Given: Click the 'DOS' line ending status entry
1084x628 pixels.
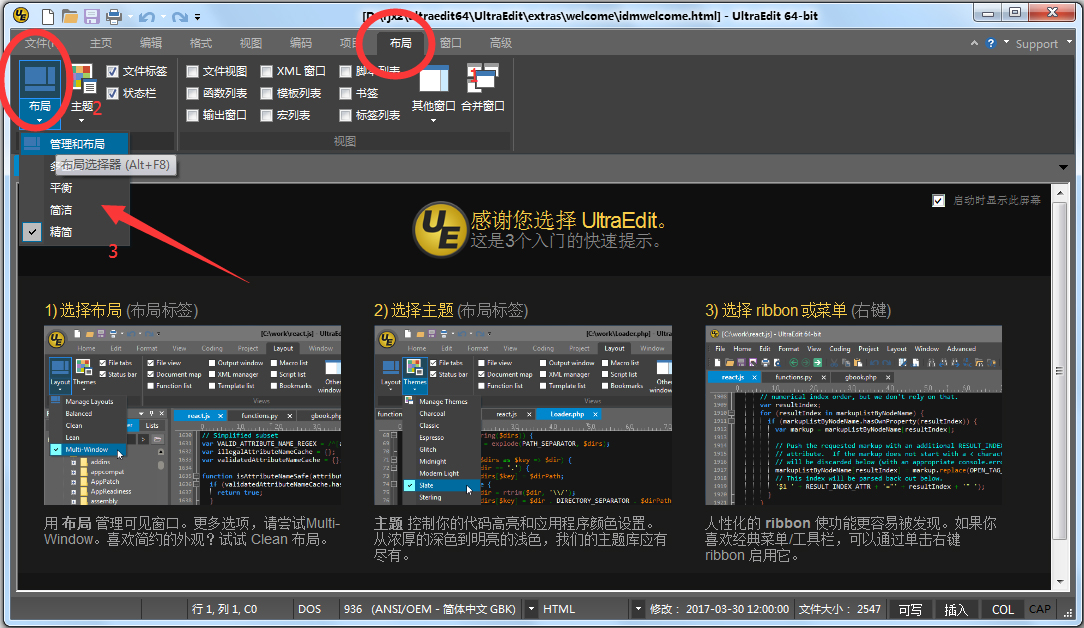Looking at the screenshot, I should pyautogui.click(x=310, y=609).
